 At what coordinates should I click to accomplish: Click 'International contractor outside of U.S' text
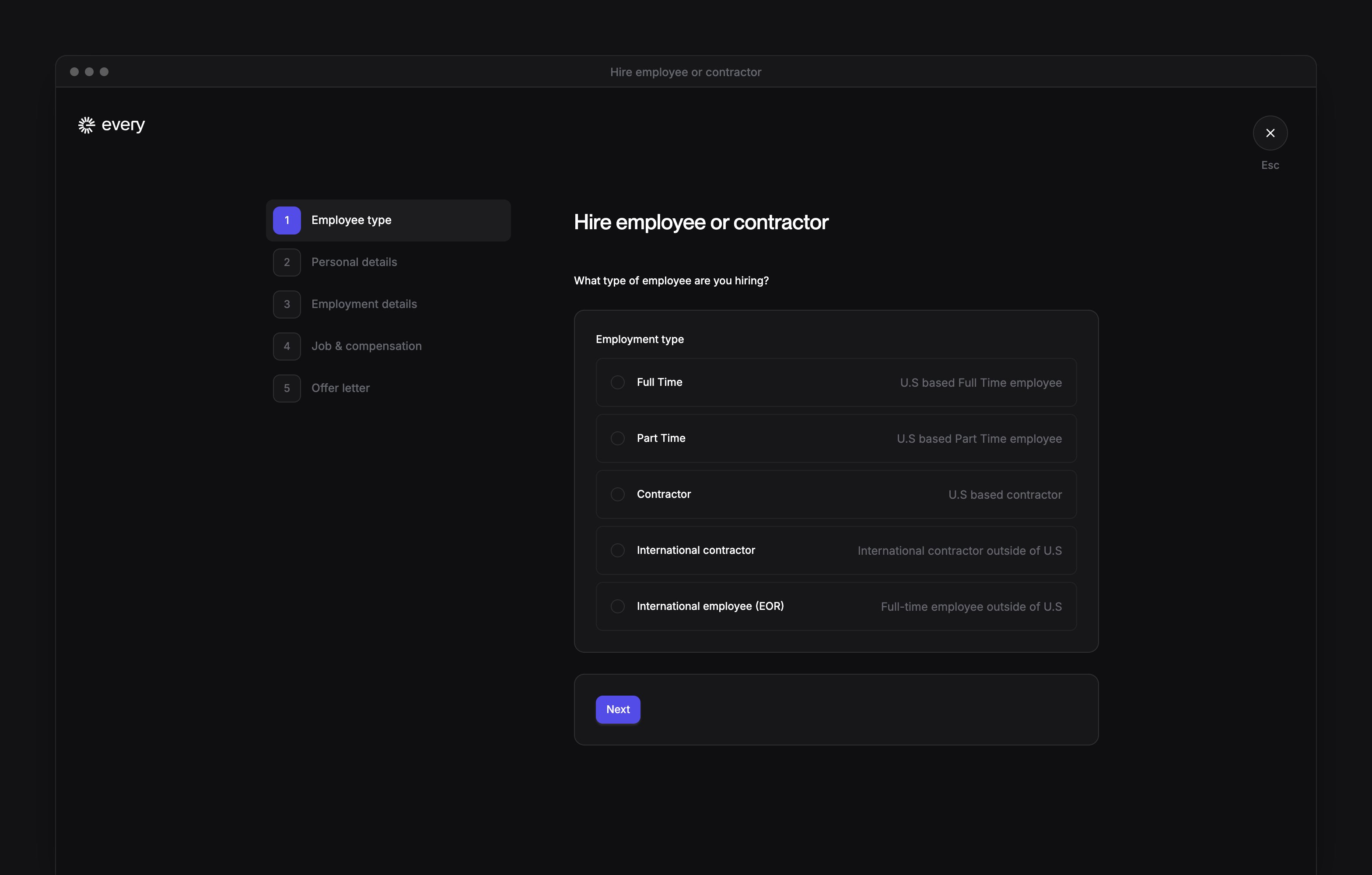(x=959, y=551)
